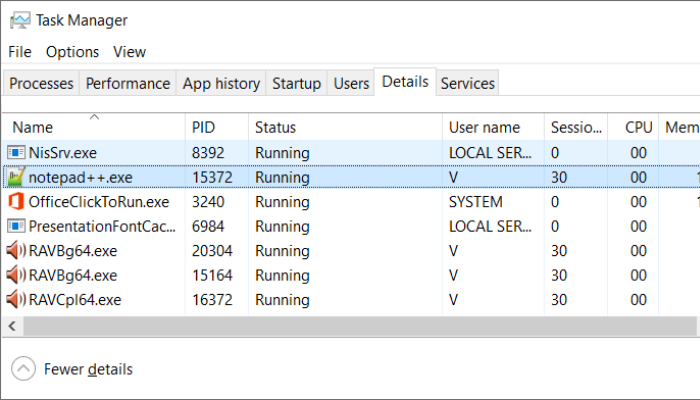
Task: Click session value 30 in notepad++.exe row
Action: tap(559, 177)
